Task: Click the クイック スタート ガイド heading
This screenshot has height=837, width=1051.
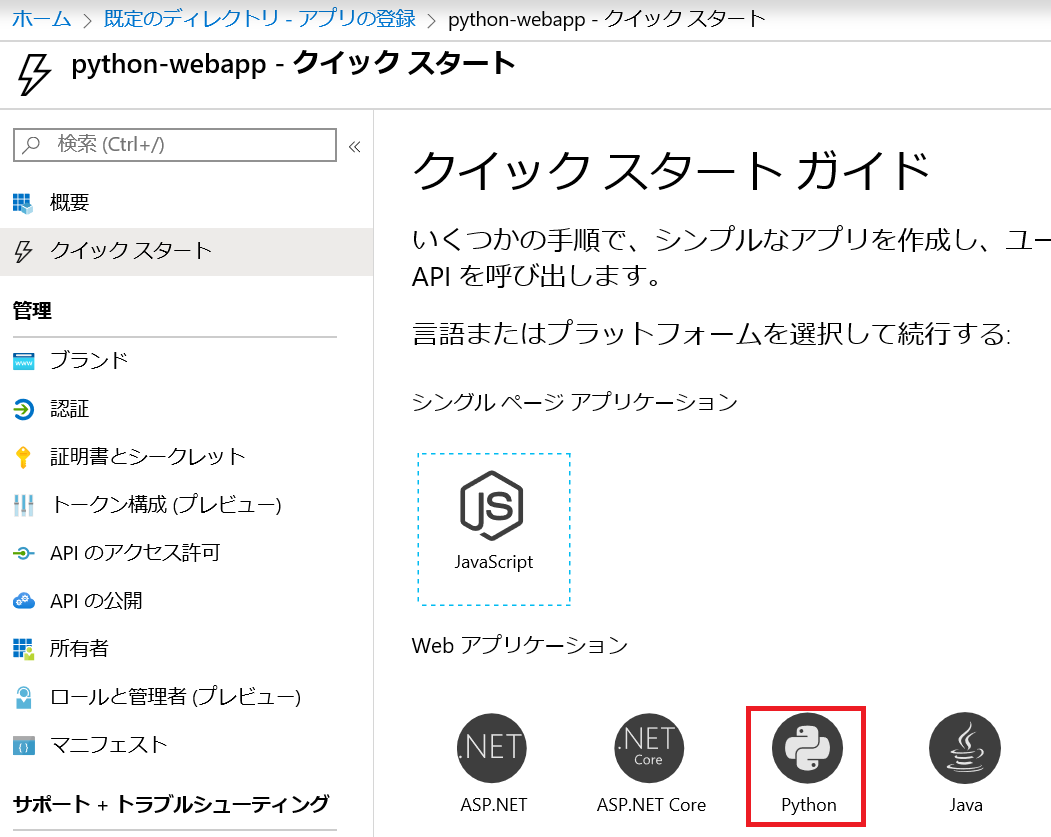Action: click(x=671, y=170)
